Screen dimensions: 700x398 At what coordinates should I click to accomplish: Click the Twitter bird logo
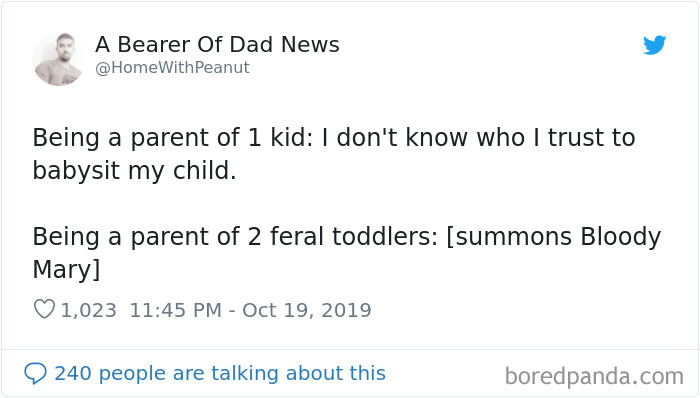coord(654,45)
